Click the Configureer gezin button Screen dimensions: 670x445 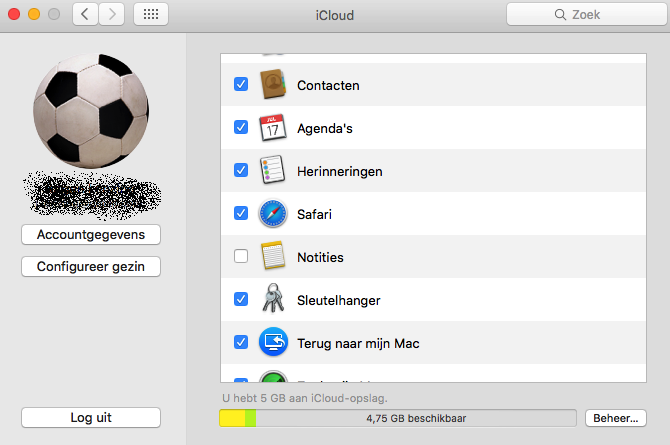click(91, 266)
